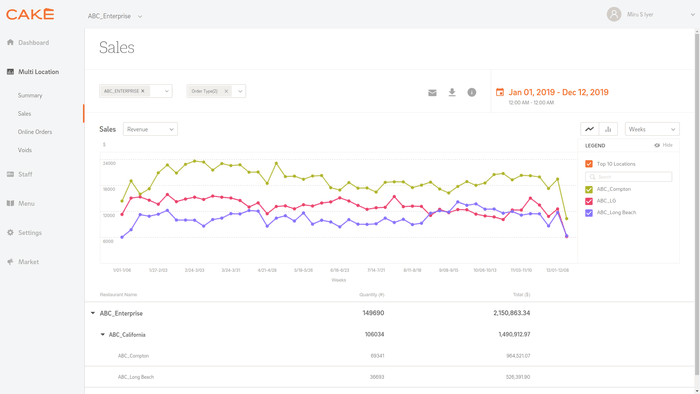This screenshot has height=394, width=700.
Task: Uncheck ABC_Compton in legend
Action: pos(589,189)
